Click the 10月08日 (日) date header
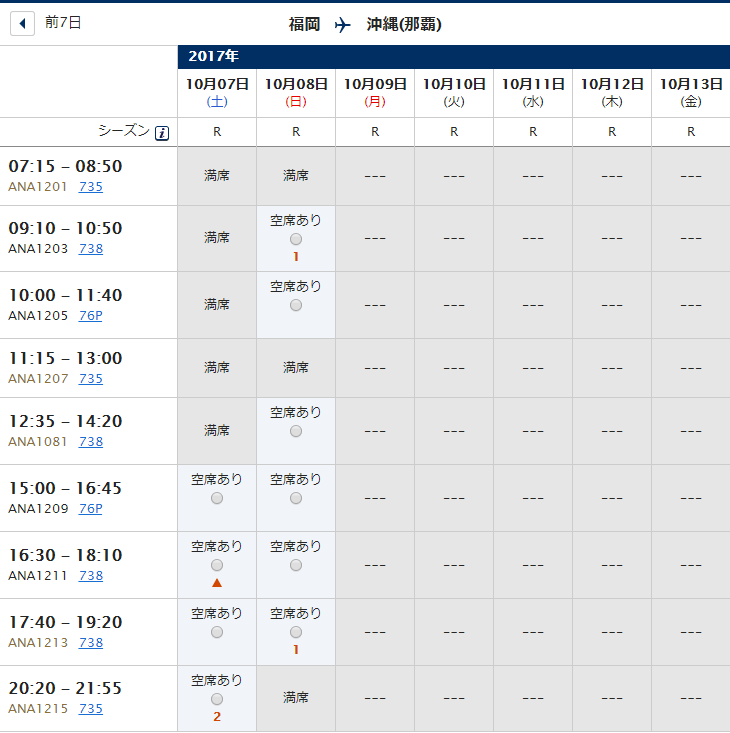 coord(296,93)
